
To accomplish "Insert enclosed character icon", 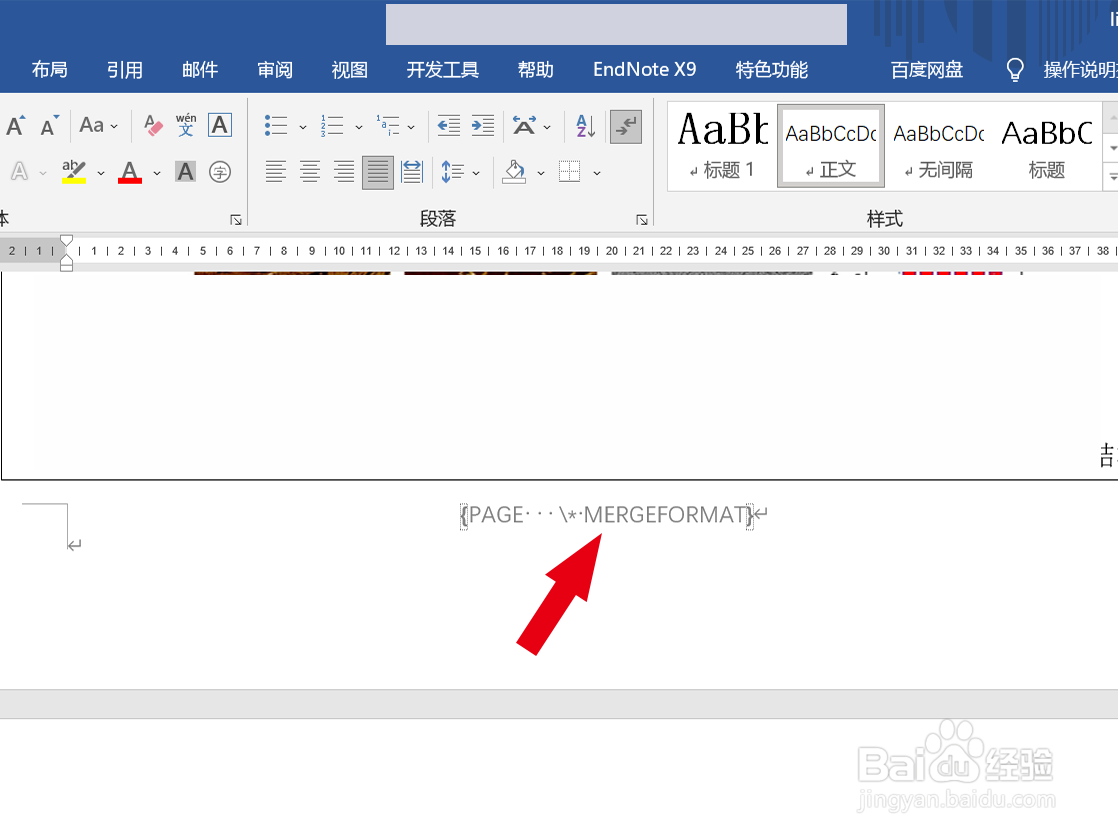I will click(x=220, y=171).
